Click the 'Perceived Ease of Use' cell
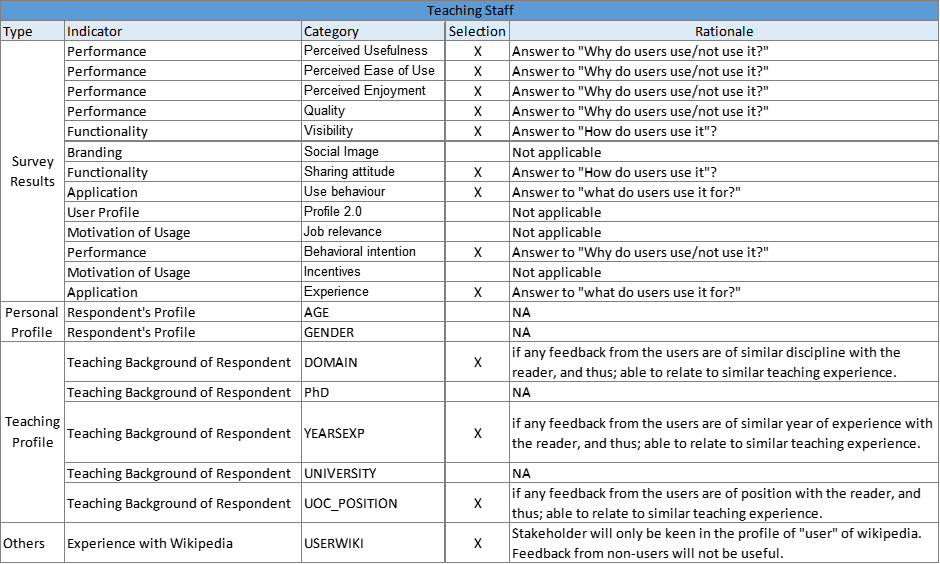The image size is (940, 564). click(x=373, y=71)
